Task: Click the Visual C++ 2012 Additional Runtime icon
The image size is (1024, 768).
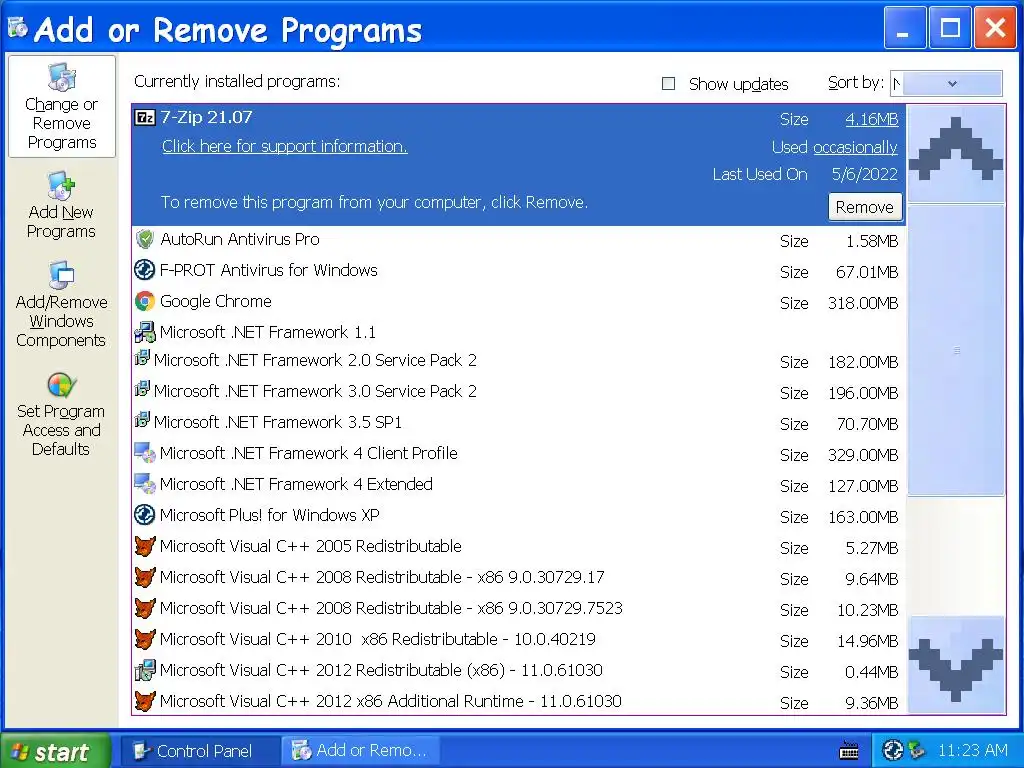Action: 144,701
